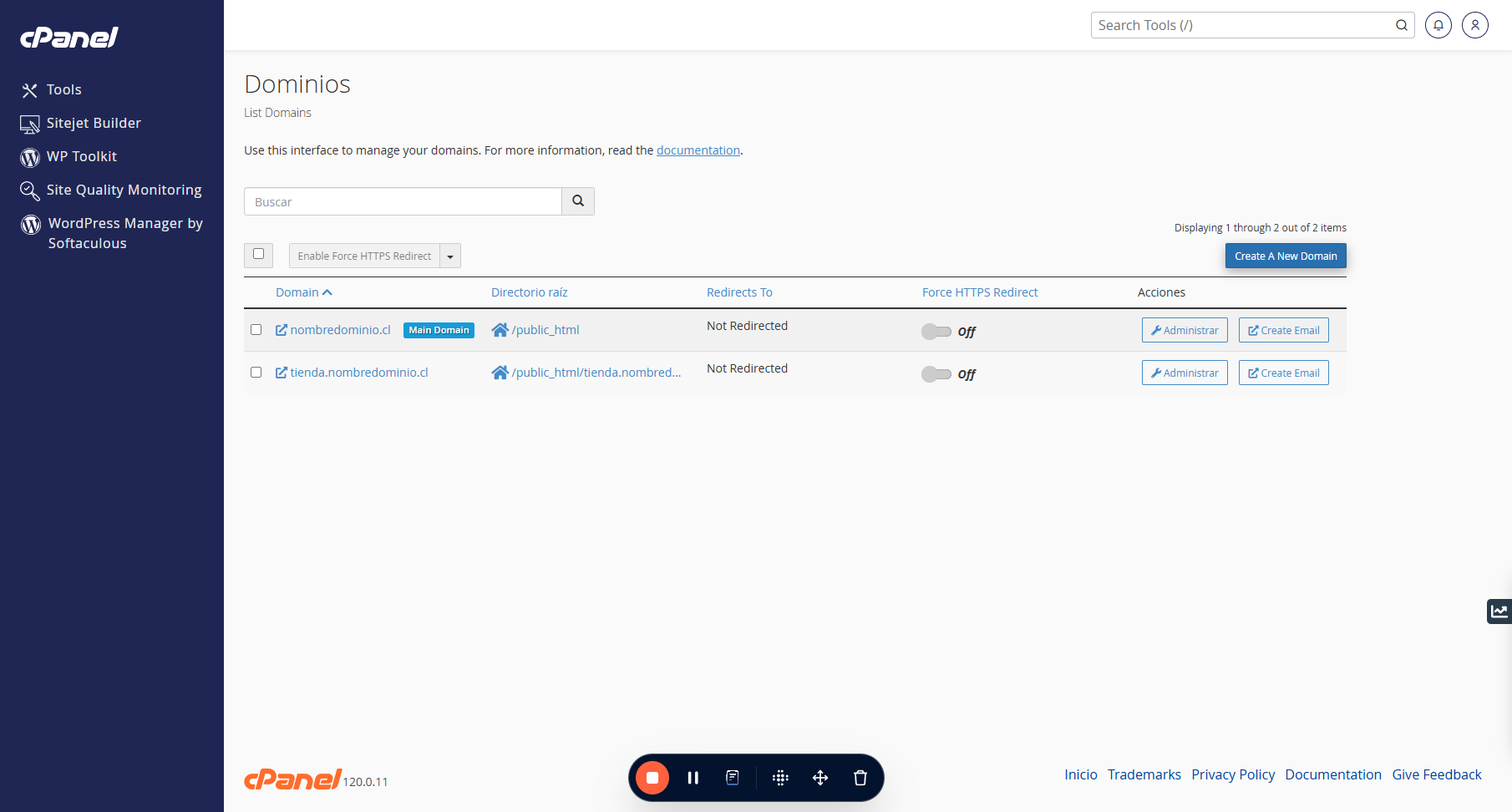Open notifications bell icon
Image resolution: width=1512 pixels, height=812 pixels.
(x=1438, y=25)
